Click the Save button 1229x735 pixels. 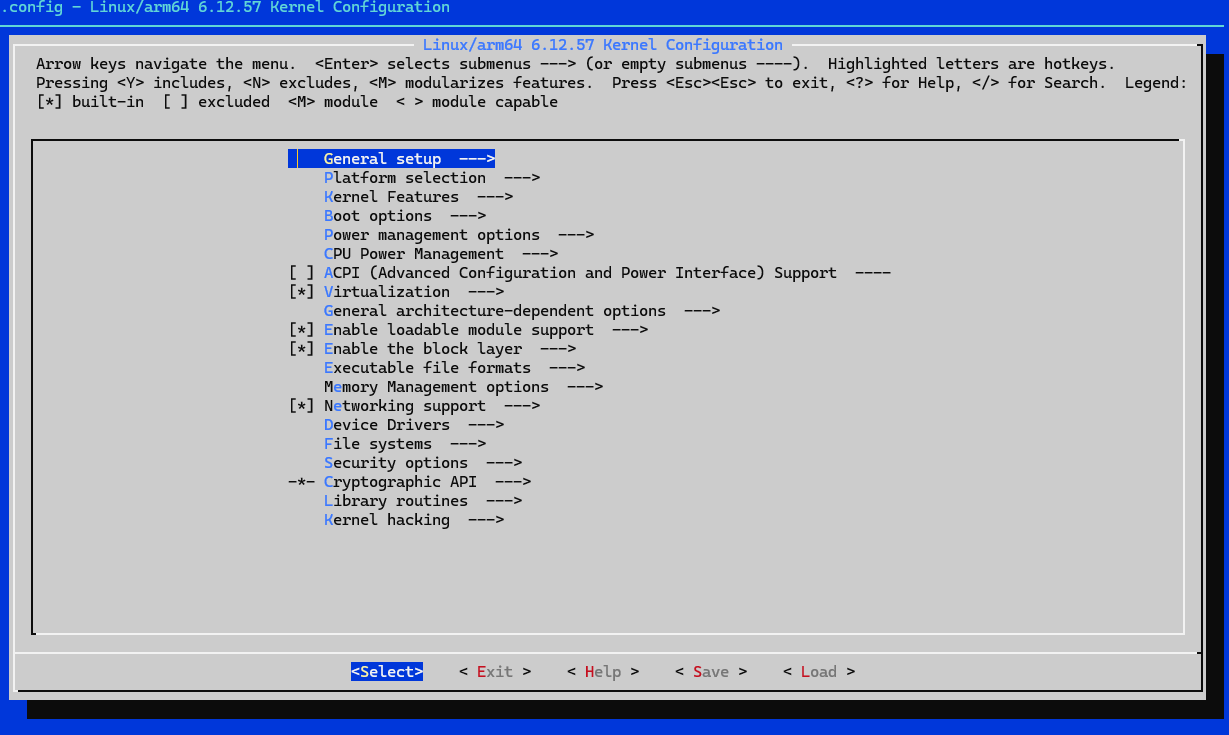click(x=711, y=672)
